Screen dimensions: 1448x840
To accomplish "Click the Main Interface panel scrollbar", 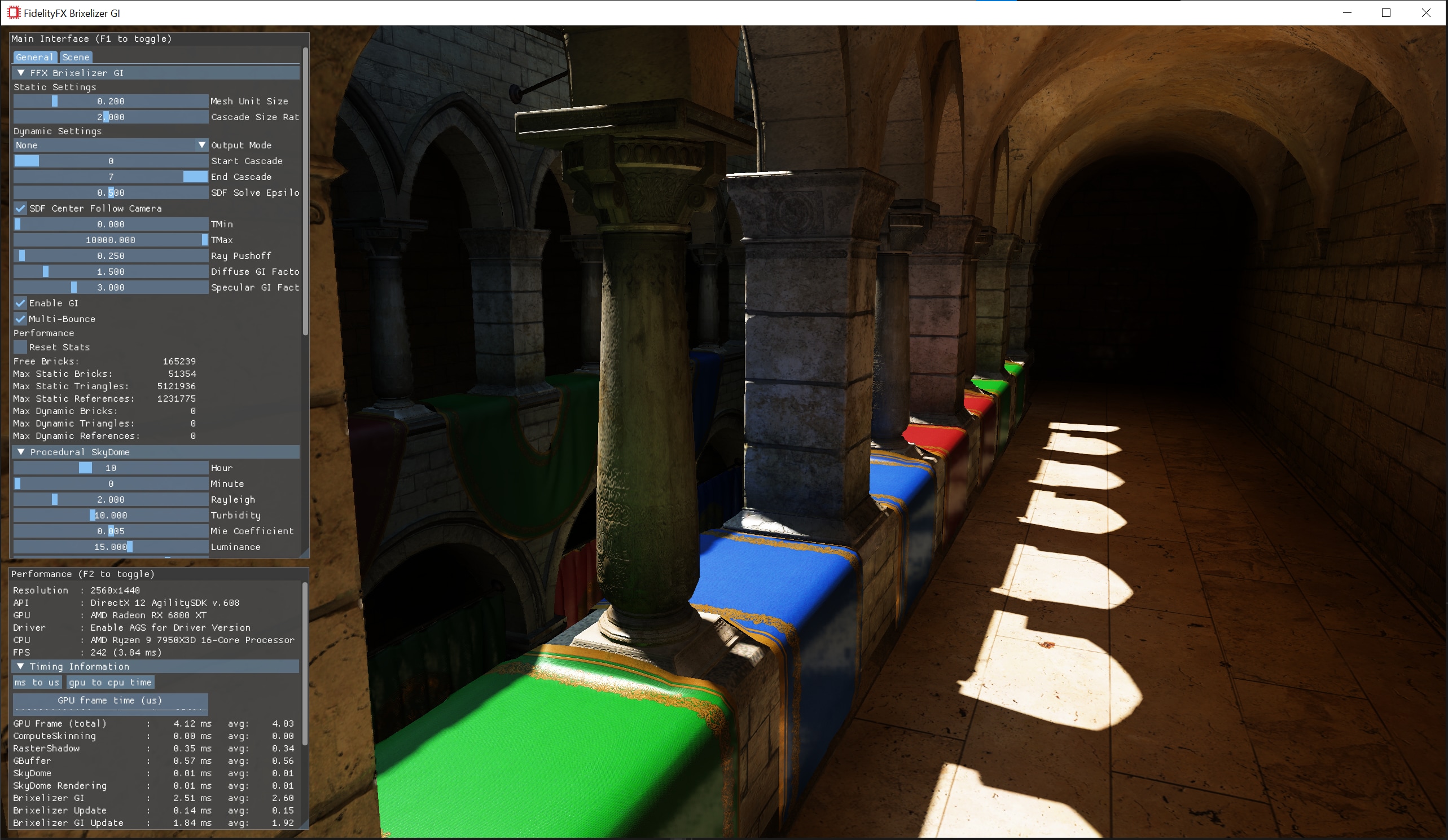I will pyautogui.click(x=305, y=192).
